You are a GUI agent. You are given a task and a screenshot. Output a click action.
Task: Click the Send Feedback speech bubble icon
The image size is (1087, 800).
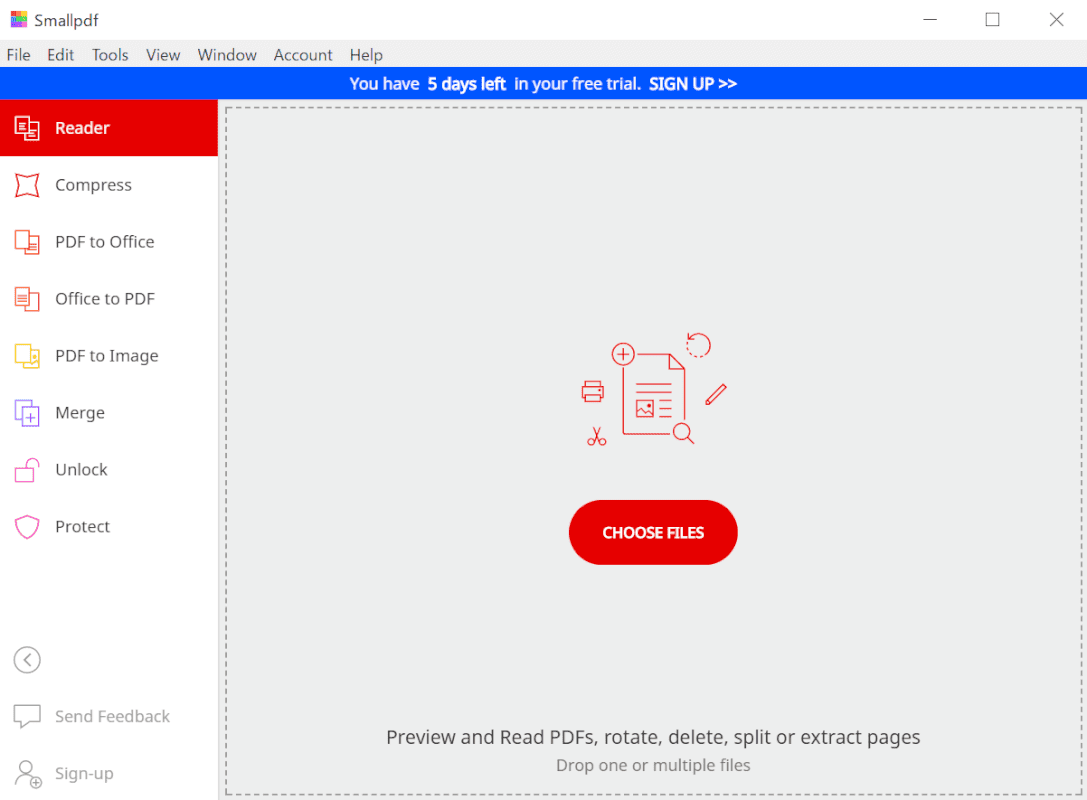coord(27,716)
